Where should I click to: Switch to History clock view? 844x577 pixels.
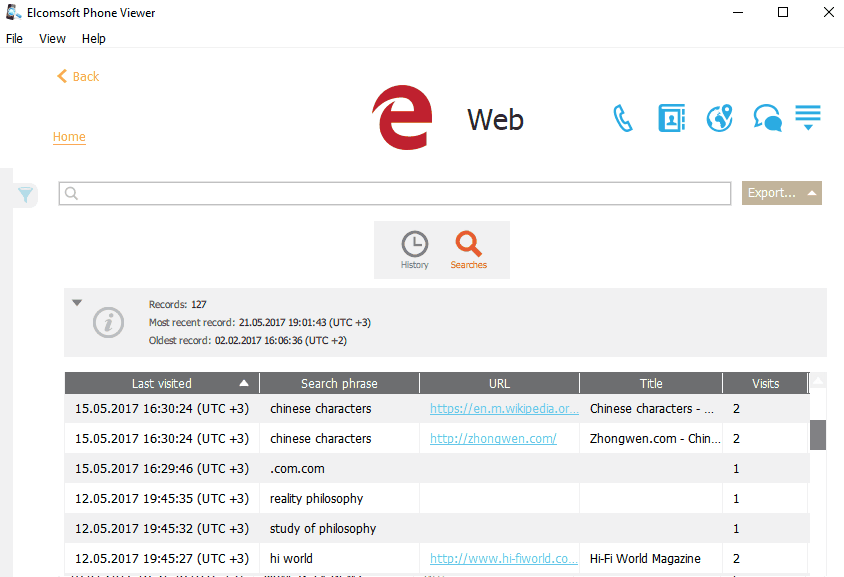pyautogui.click(x=414, y=249)
